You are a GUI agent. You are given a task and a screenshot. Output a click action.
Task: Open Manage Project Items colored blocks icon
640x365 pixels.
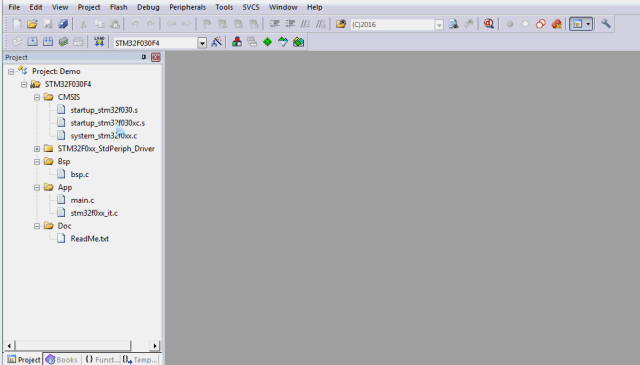tap(237, 42)
